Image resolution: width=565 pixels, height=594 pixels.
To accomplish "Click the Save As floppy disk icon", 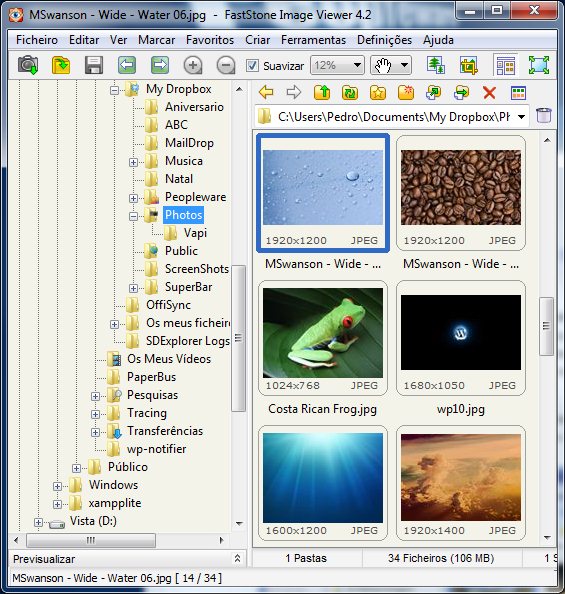I will pyautogui.click(x=94, y=65).
